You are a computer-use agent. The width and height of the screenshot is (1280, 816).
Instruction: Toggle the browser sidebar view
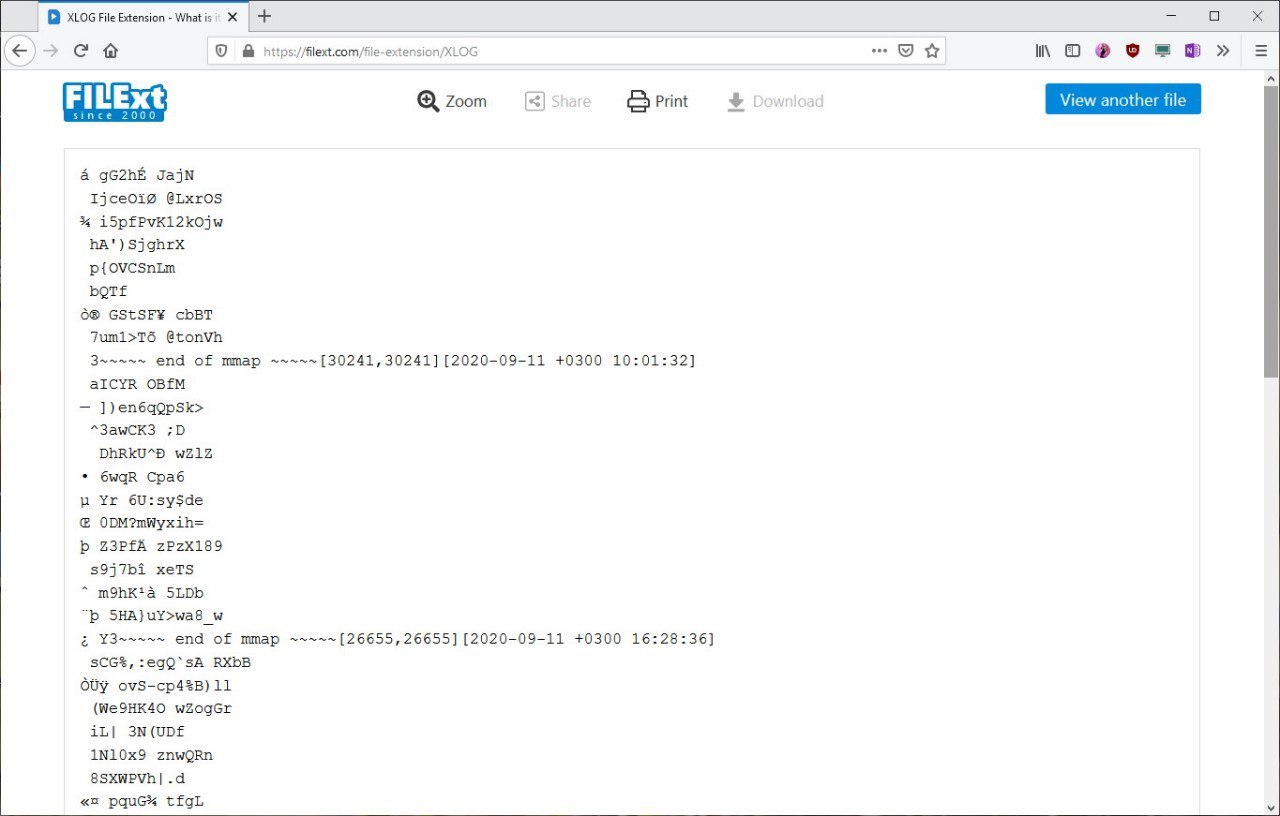point(1073,51)
